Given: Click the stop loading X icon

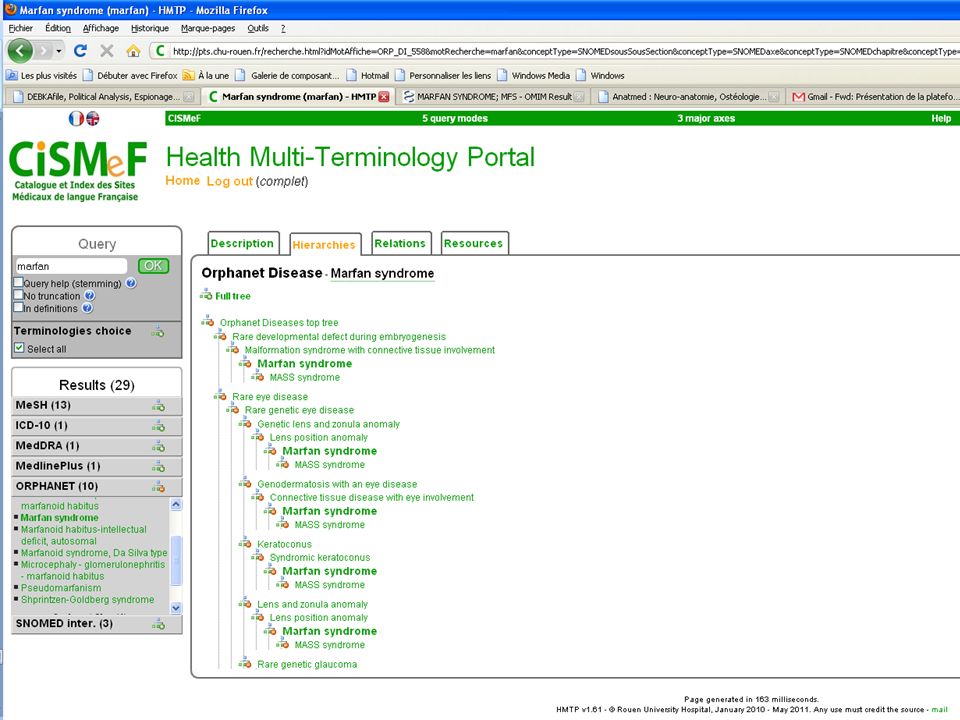Looking at the screenshot, I should pyautogui.click(x=107, y=51).
